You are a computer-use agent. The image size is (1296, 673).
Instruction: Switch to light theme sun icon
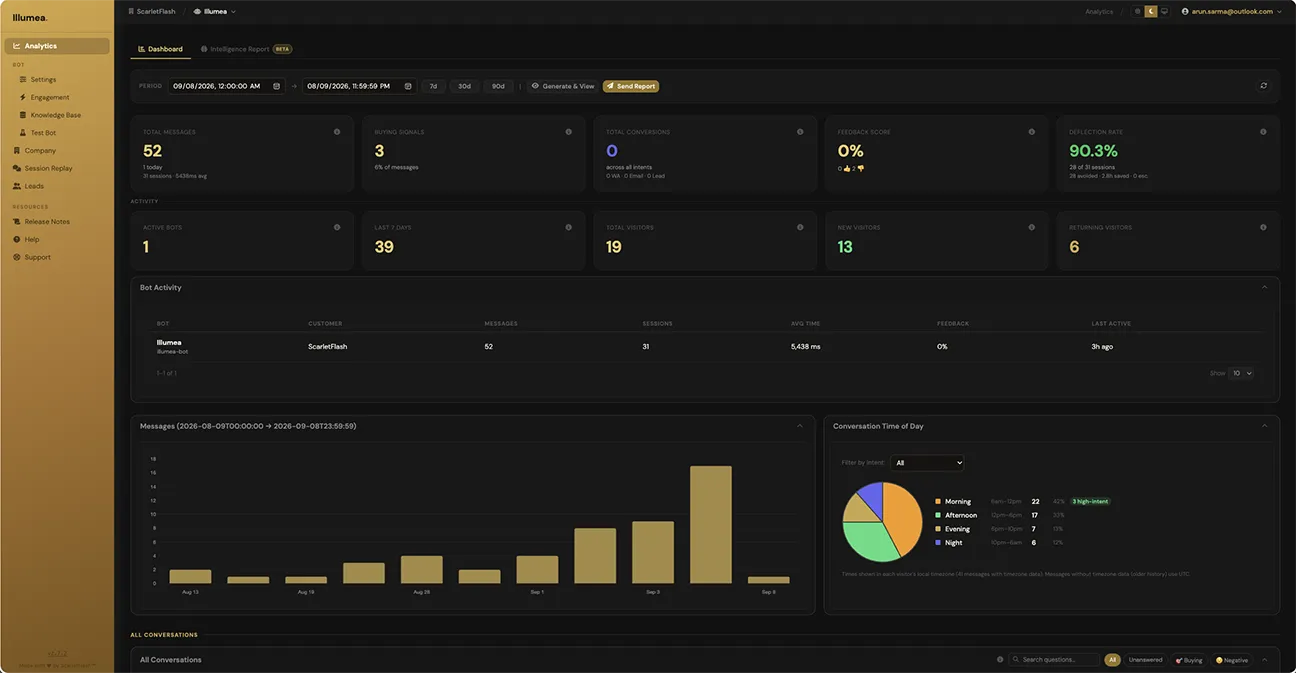(1138, 11)
